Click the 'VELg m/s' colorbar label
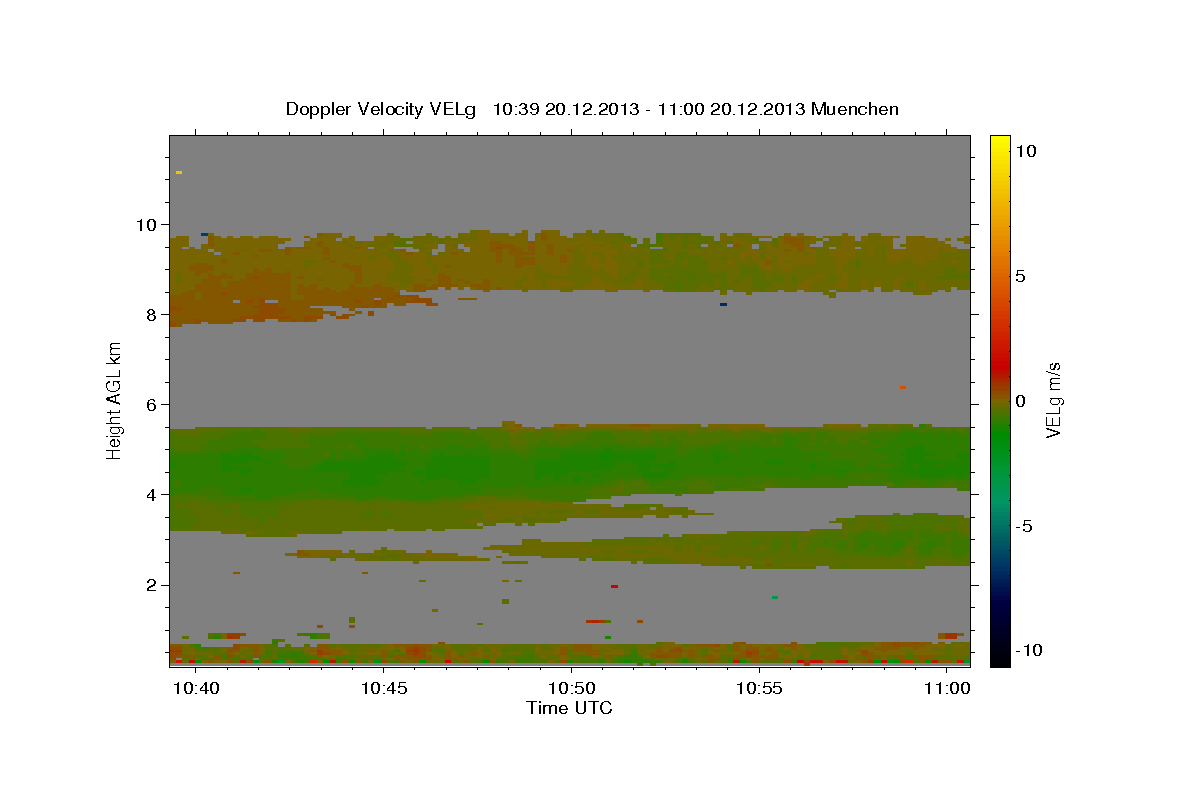This screenshot has height=800, width=1200. tap(1053, 399)
